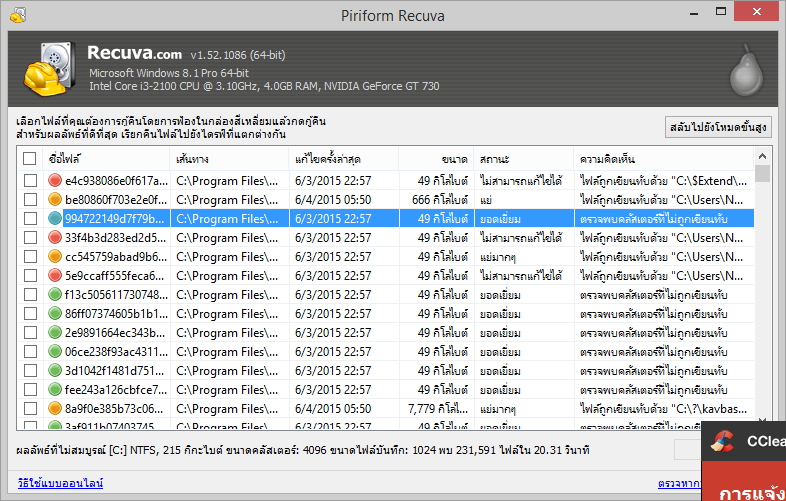Maximize the Piriform Recuva window

pyautogui.click(x=721, y=12)
